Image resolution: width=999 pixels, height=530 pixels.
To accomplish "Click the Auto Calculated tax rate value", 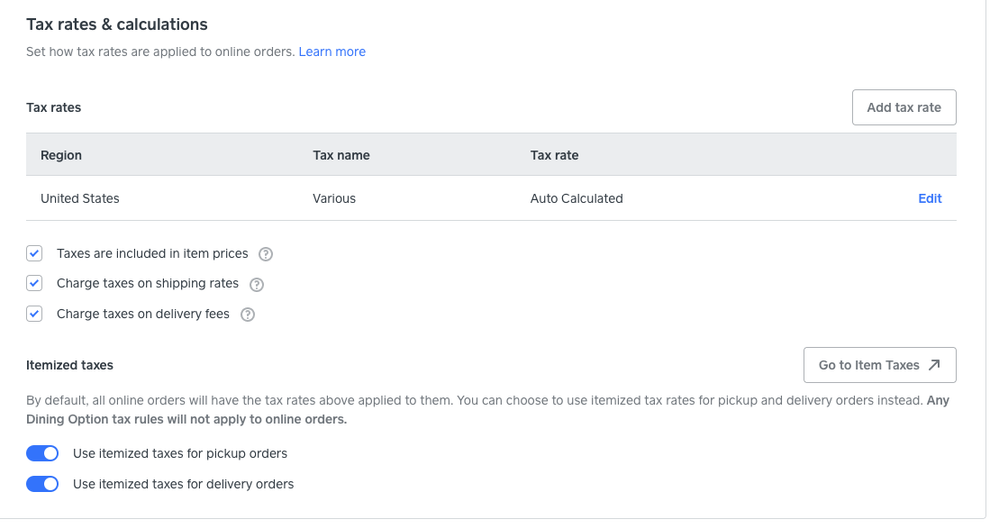I will (576, 199).
